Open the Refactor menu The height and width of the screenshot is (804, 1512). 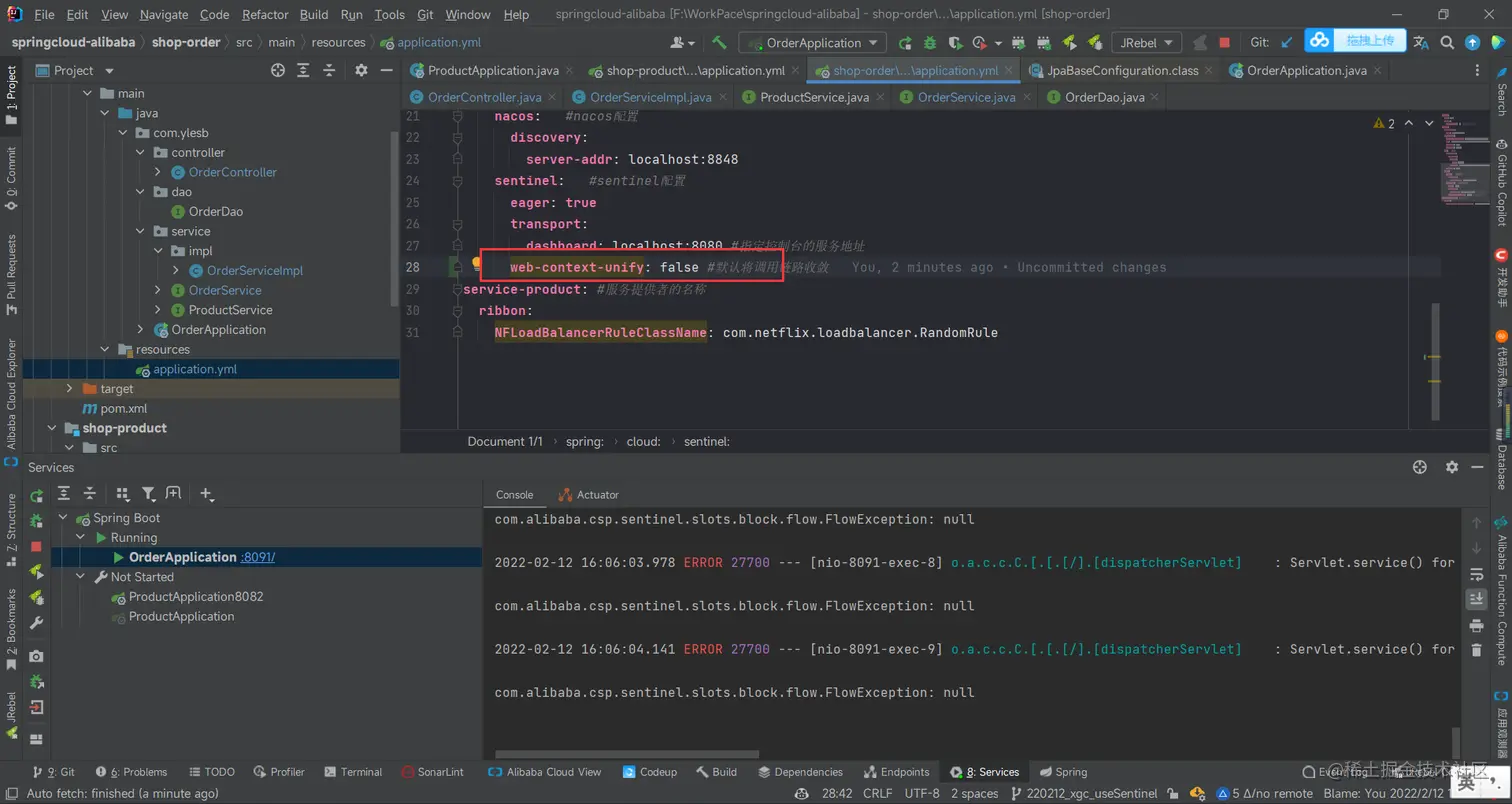[265, 15]
